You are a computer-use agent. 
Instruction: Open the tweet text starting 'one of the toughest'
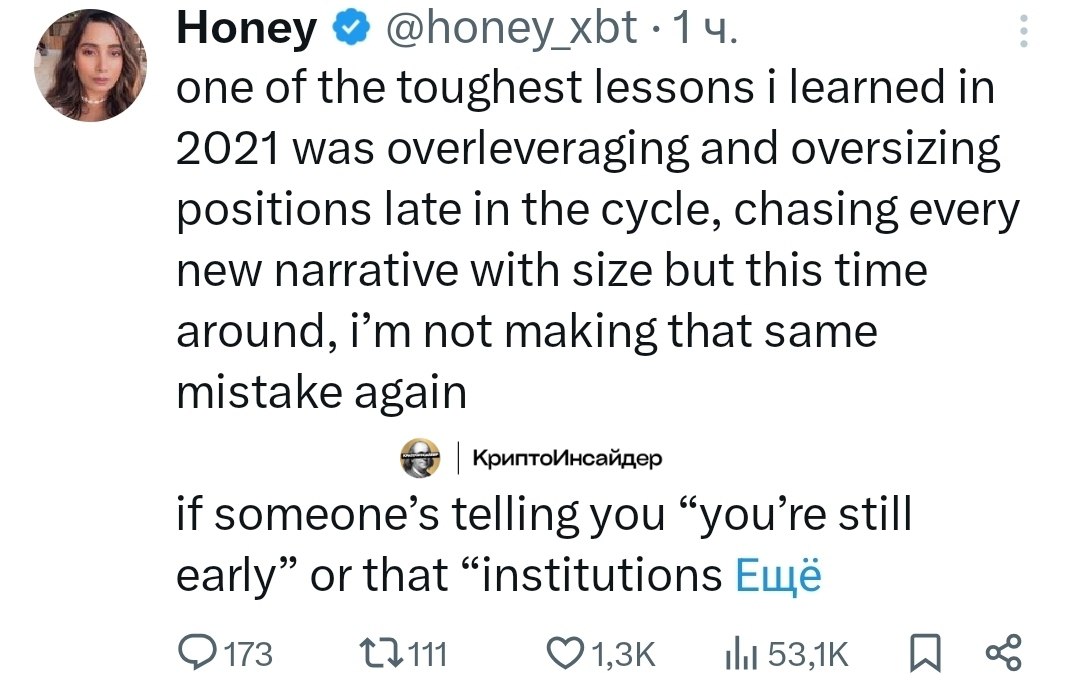pyautogui.click(x=597, y=240)
